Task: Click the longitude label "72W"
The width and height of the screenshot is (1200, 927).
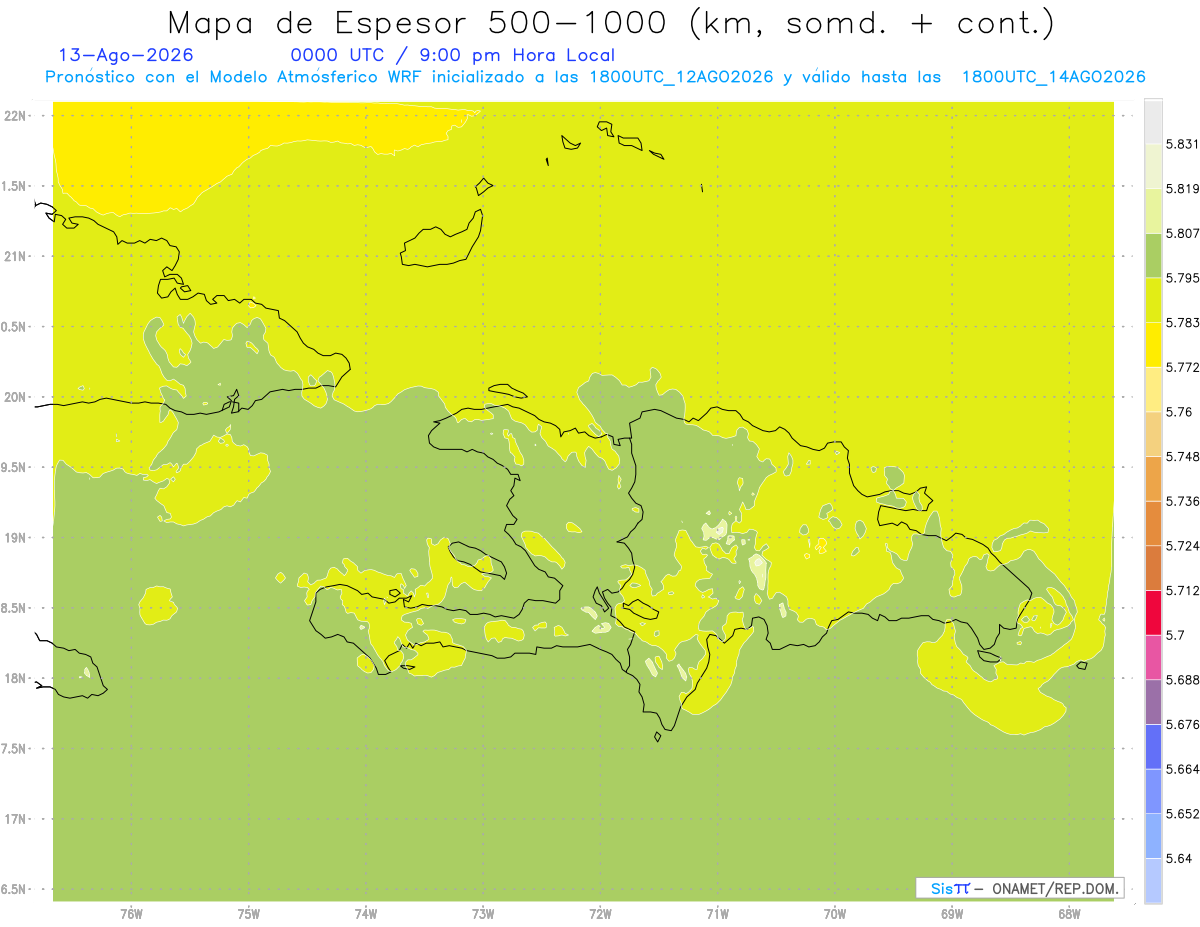Action: (601, 914)
